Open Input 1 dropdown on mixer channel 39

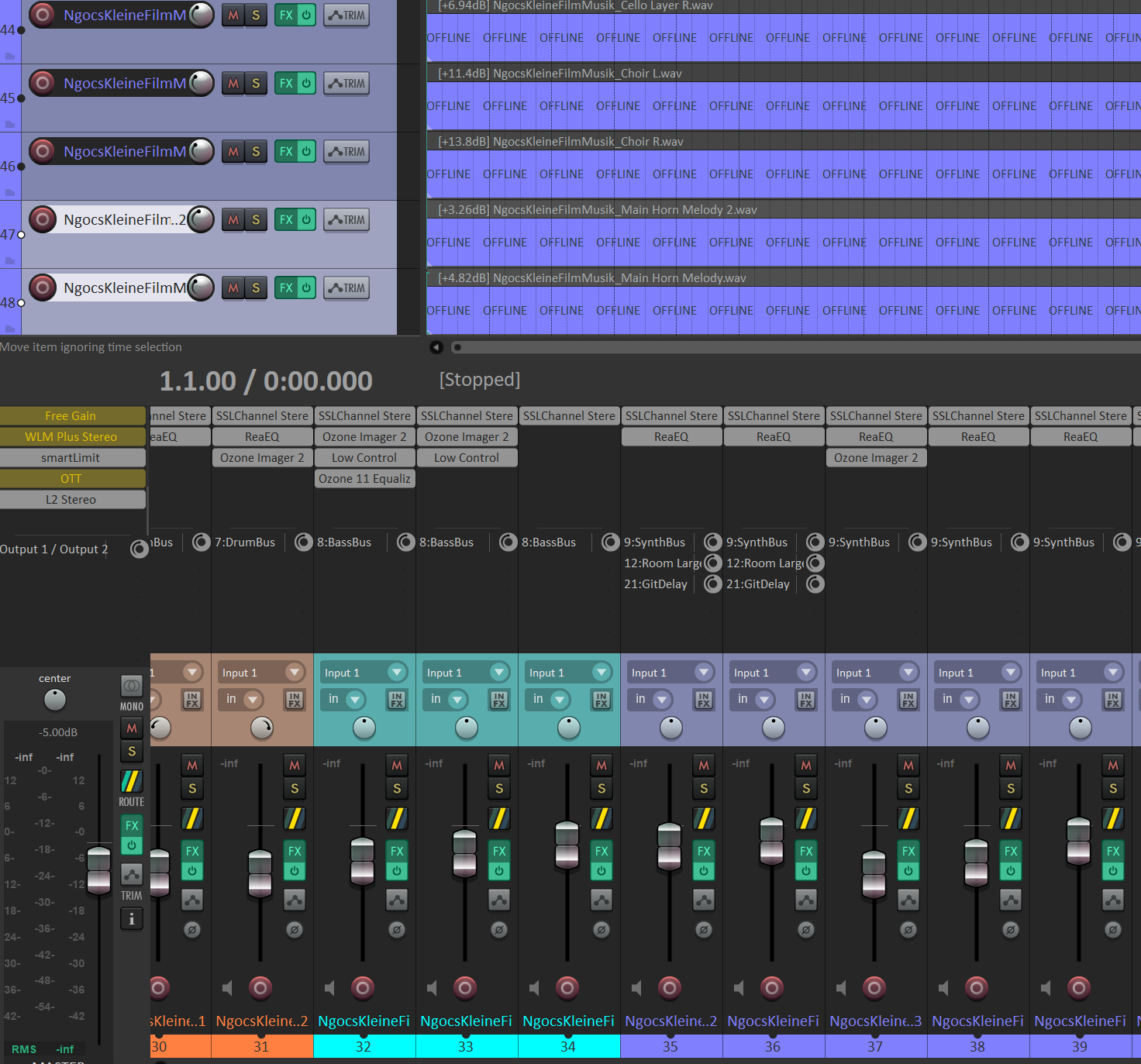click(x=1080, y=673)
